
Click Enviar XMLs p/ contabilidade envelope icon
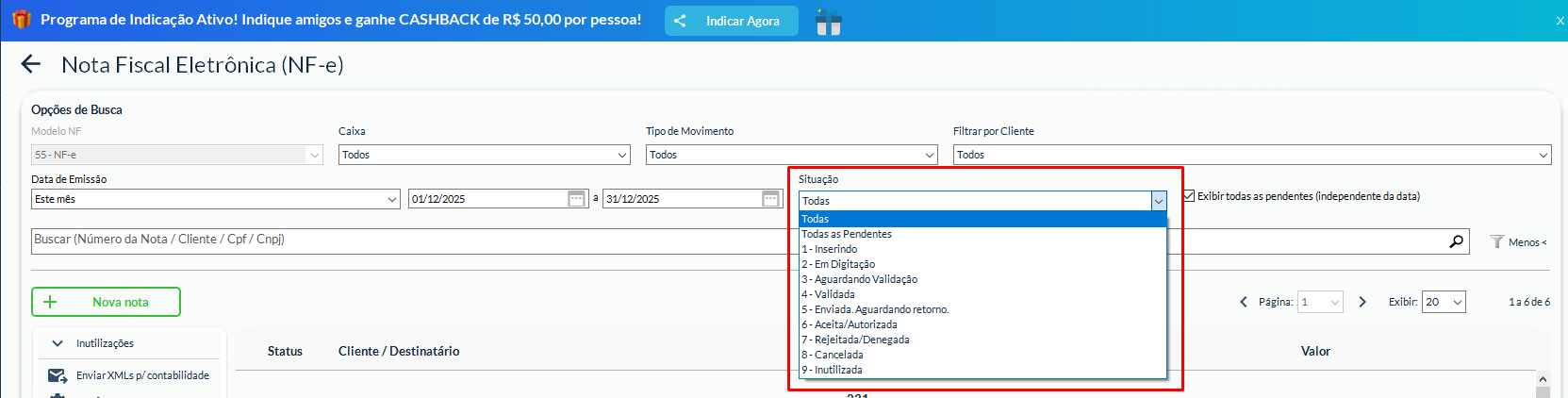coord(58,375)
